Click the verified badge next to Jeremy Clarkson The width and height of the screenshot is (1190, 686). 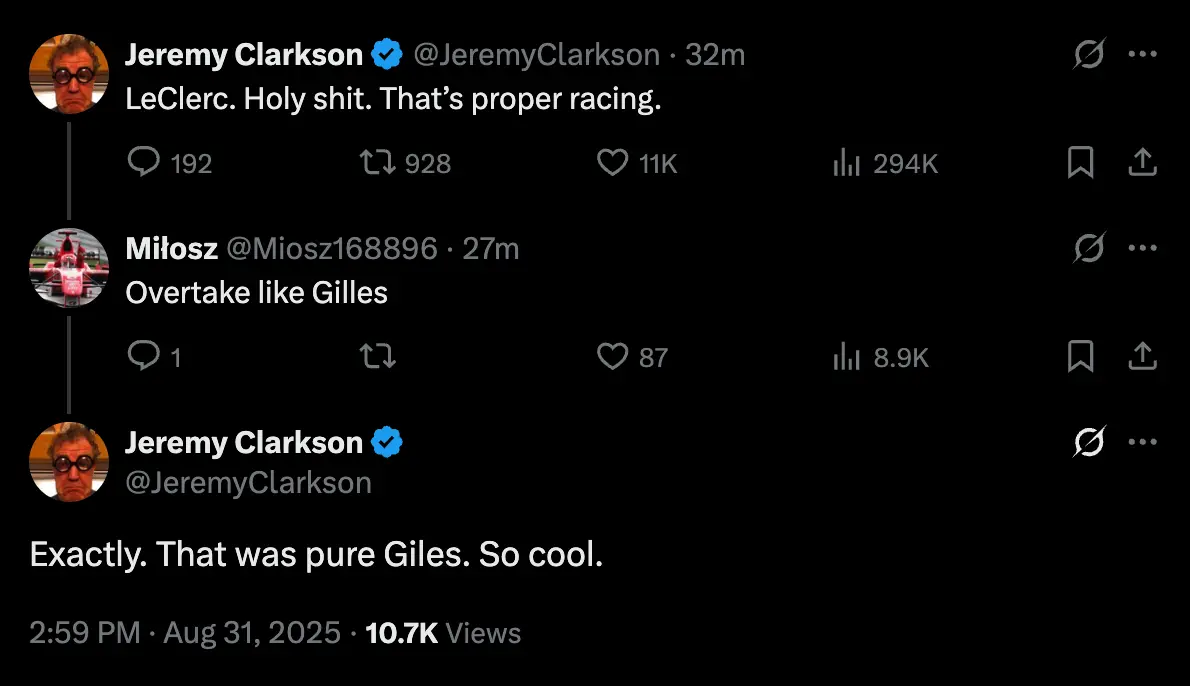[x=386, y=55]
